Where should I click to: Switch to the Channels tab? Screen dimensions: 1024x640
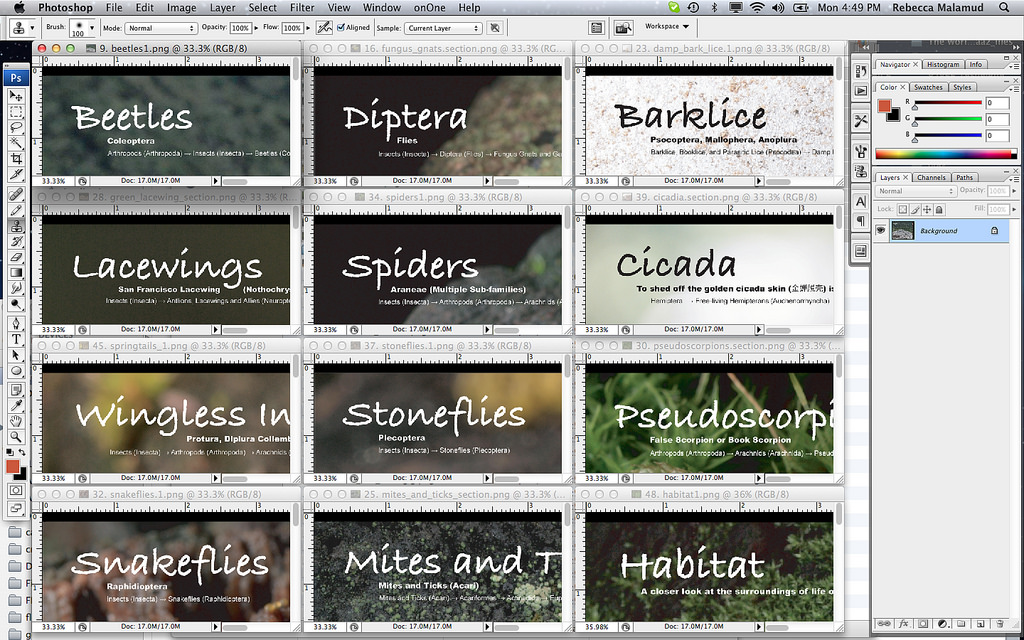[x=931, y=178]
